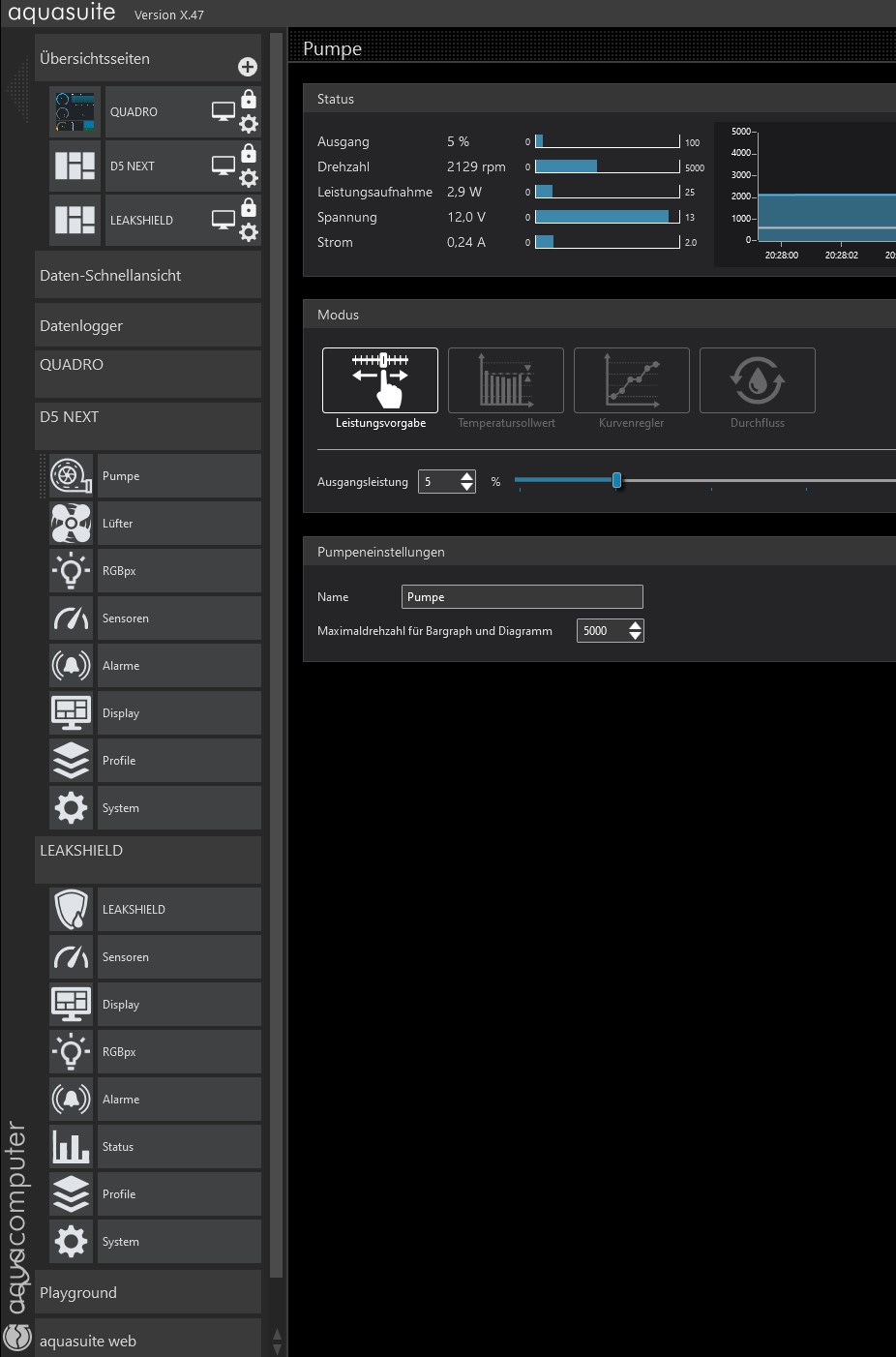The width and height of the screenshot is (896, 1357).
Task: Open the LEAKSHIELD Status bar chart icon
Action: (71, 1147)
